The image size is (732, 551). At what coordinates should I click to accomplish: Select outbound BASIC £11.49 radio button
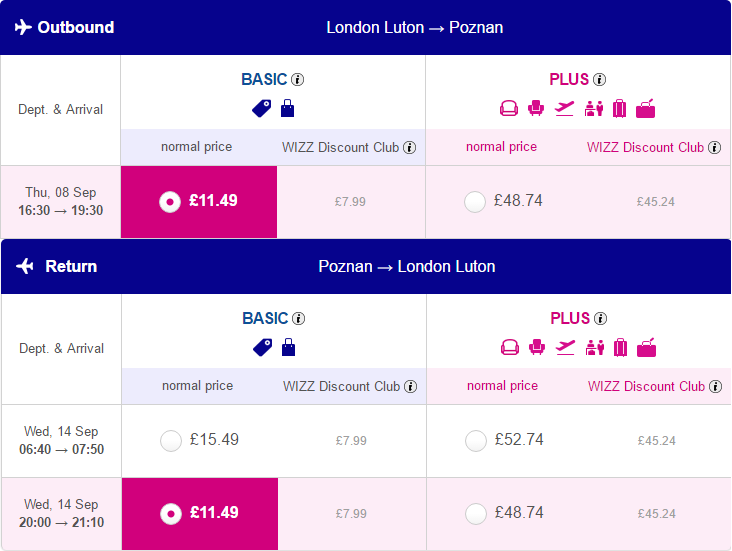click(170, 202)
